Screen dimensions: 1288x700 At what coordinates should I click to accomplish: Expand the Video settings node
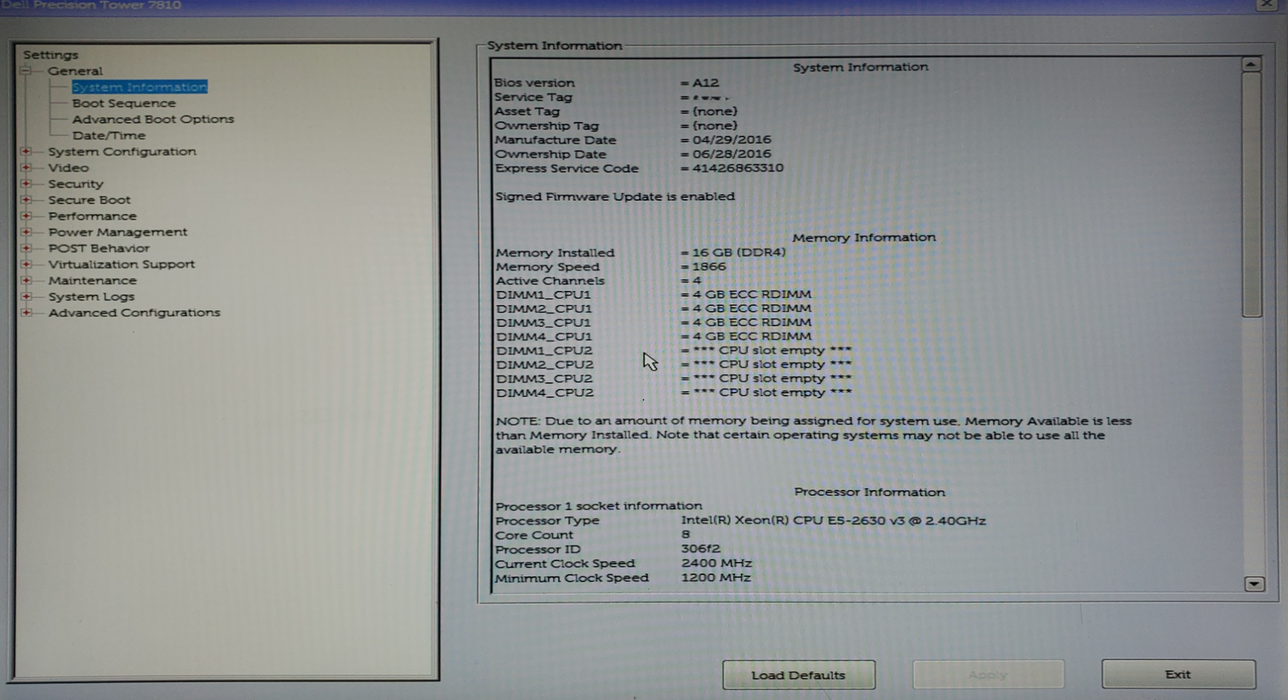[x=26, y=168]
